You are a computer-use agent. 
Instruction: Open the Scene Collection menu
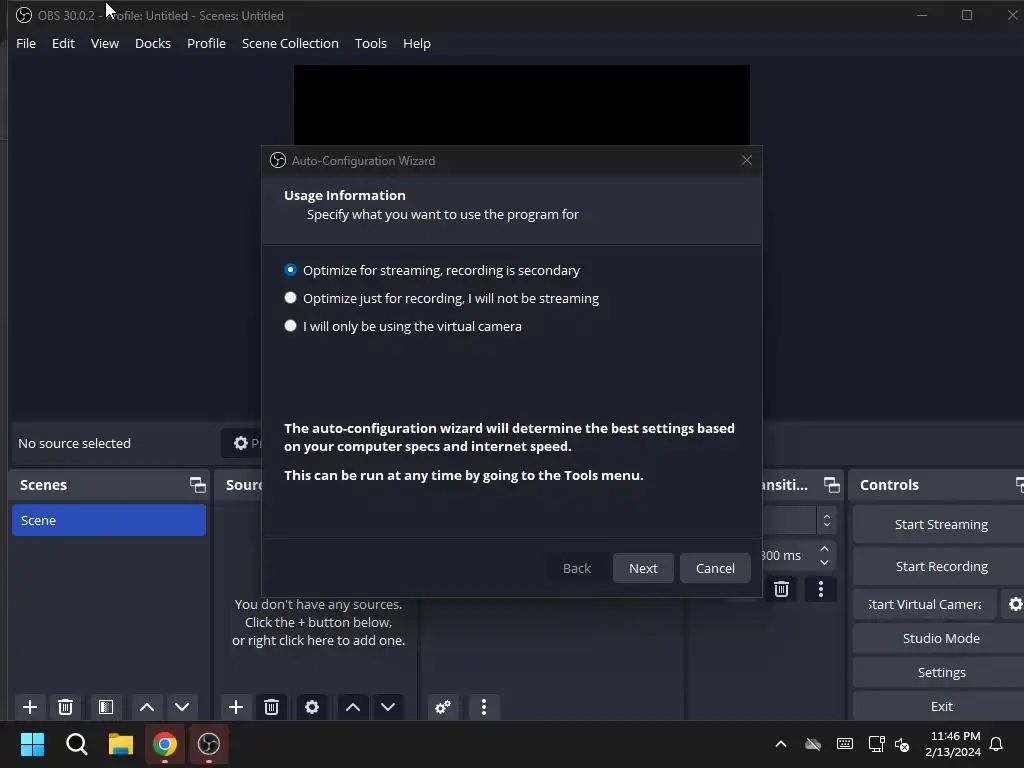tap(290, 43)
